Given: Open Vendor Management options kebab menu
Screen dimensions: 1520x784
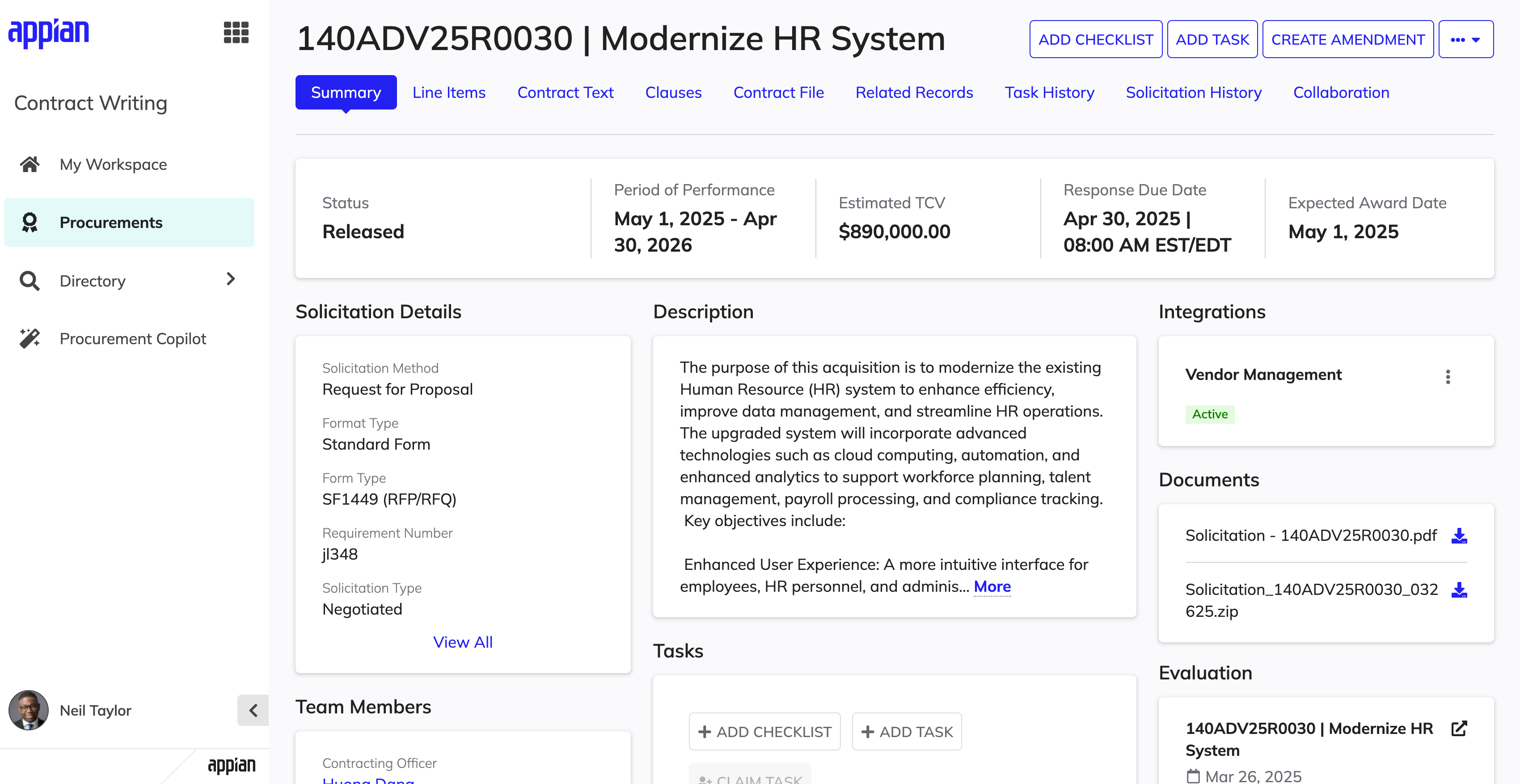Looking at the screenshot, I should click(1448, 377).
